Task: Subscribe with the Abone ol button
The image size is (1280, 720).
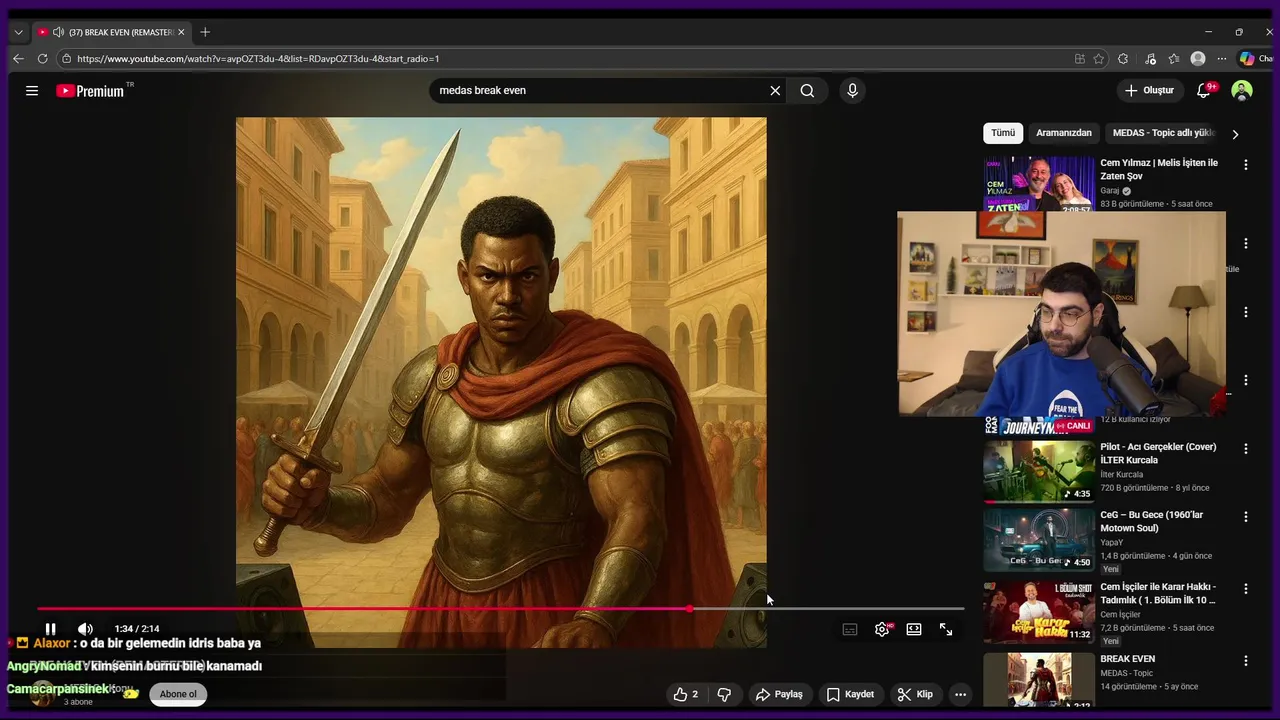Action: [x=178, y=694]
